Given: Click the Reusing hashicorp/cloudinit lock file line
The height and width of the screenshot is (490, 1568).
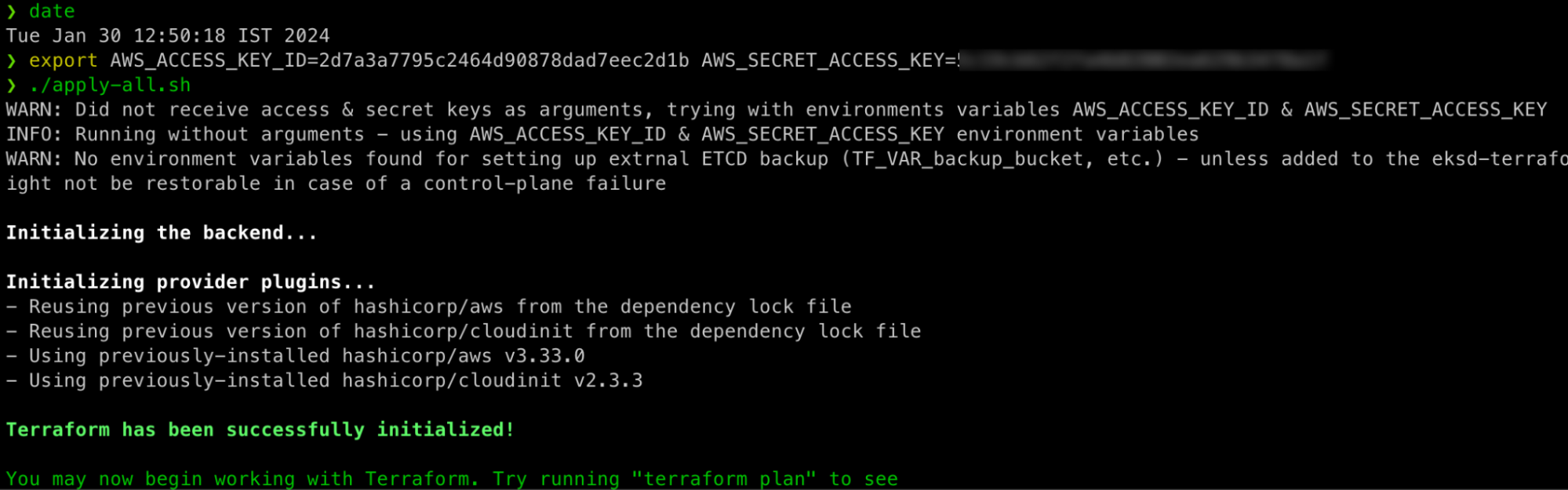Looking at the screenshot, I should coord(464,331).
